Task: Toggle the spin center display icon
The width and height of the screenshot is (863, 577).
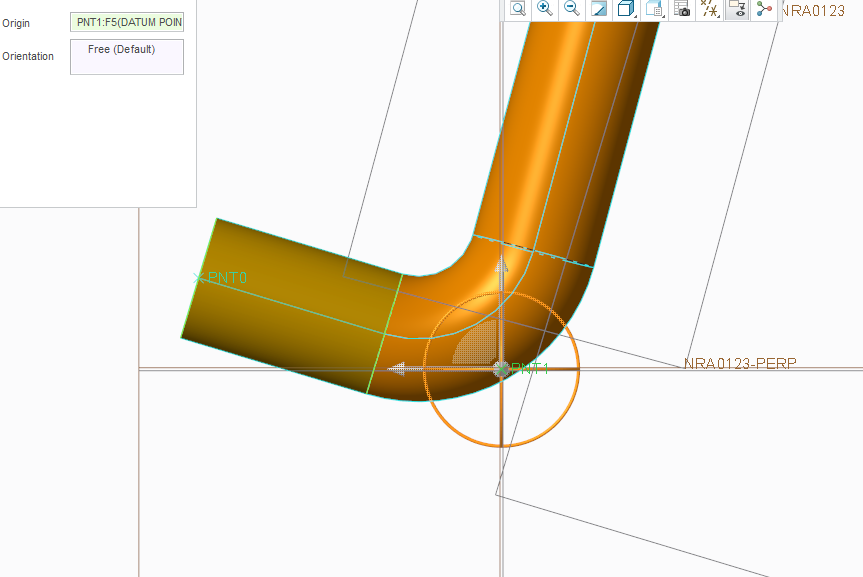Action: [765, 9]
